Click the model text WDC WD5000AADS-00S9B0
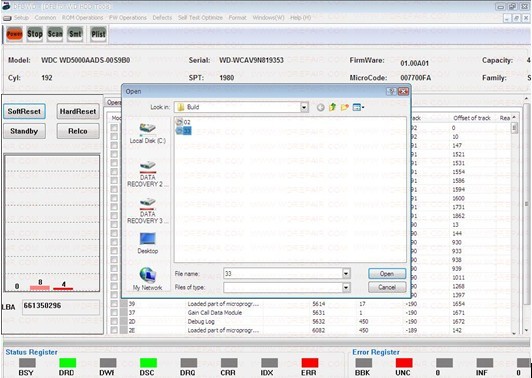This screenshot has height=378, width=532. pos(86,60)
